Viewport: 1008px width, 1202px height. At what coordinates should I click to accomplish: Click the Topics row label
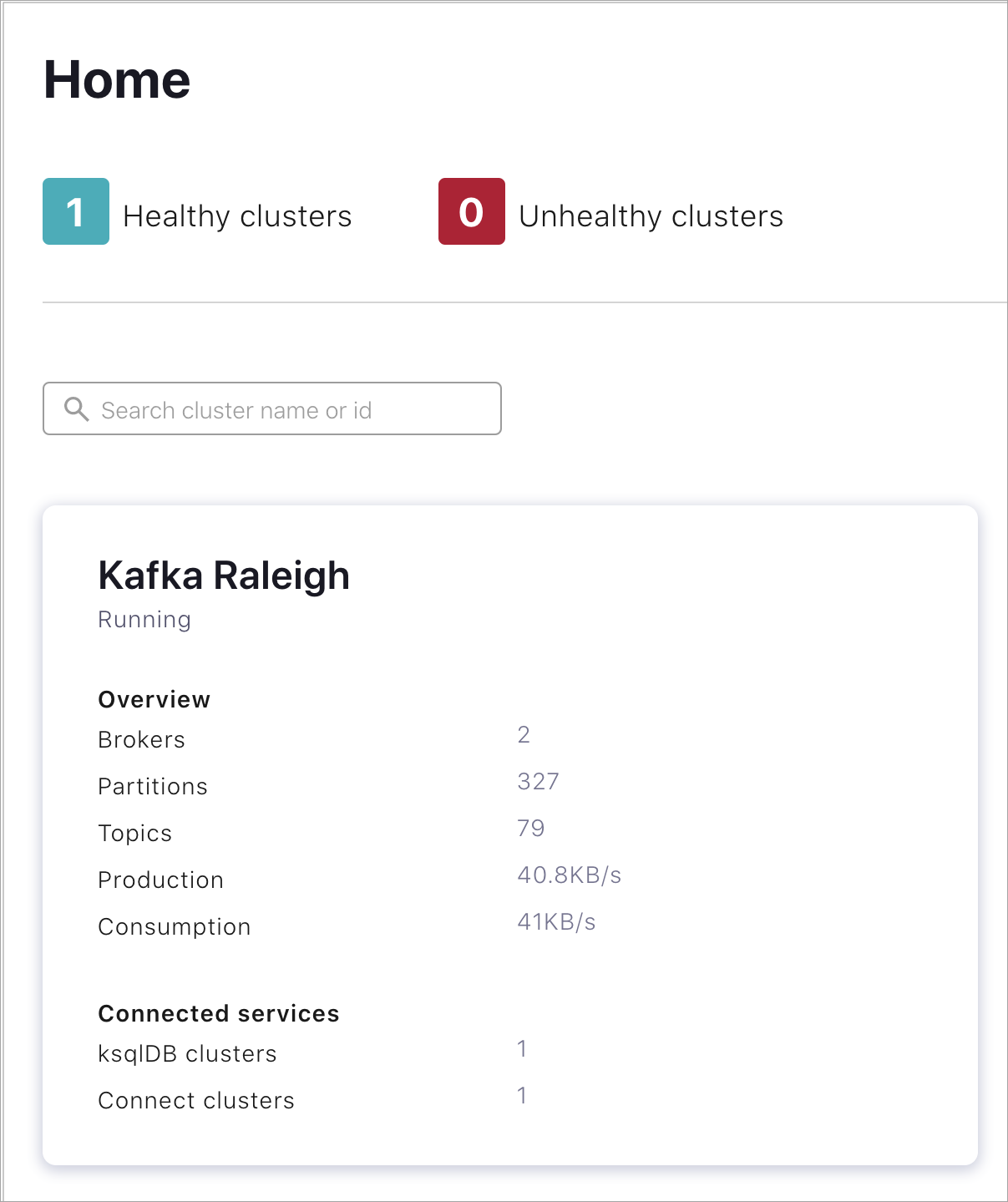[135, 834]
